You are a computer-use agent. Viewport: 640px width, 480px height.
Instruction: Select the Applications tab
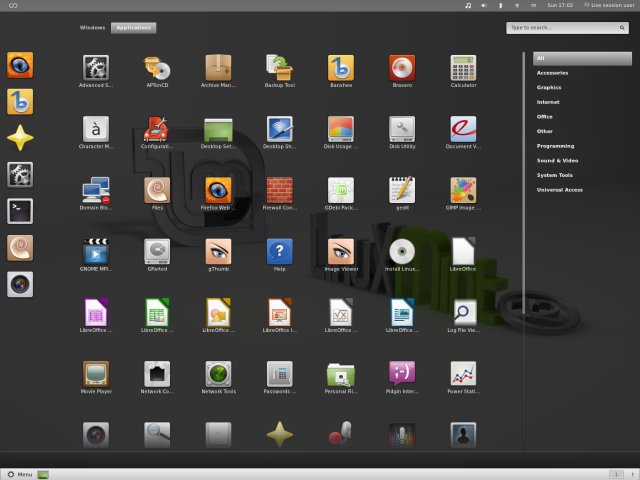coord(133,28)
